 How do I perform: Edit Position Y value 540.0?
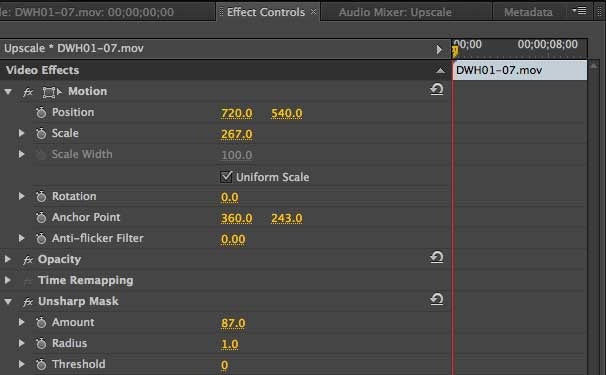[x=287, y=113]
